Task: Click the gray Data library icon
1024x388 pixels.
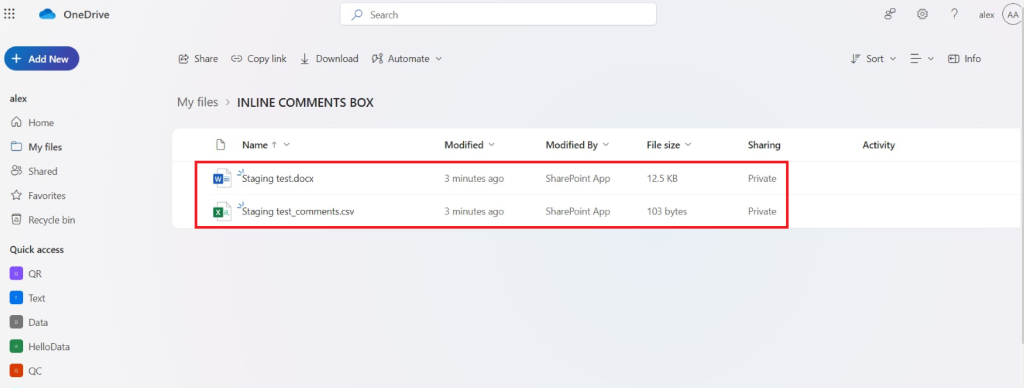Action: [16, 322]
